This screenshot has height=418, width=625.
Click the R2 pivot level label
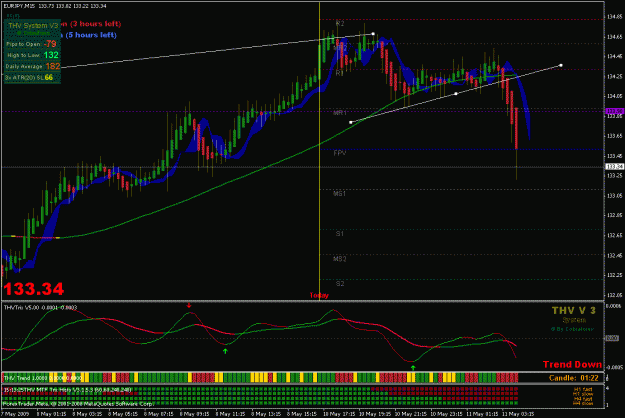pyautogui.click(x=340, y=24)
